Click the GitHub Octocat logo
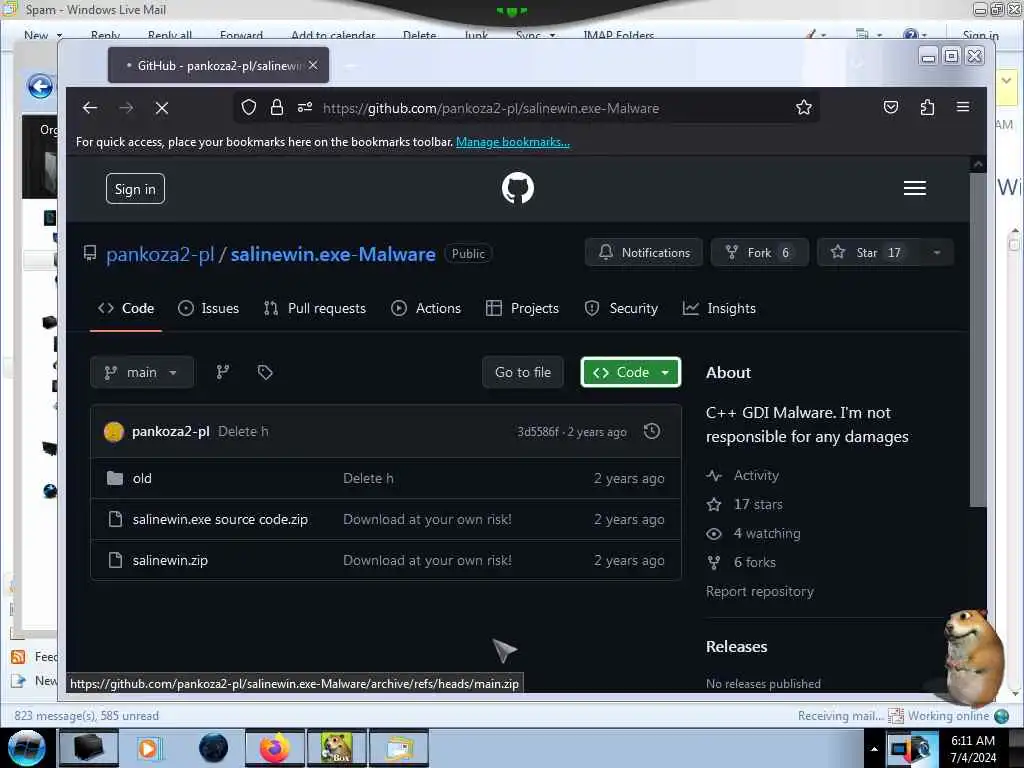Image resolution: width=1024 pixels, height=768 pixels. click(x=518, y=188)
